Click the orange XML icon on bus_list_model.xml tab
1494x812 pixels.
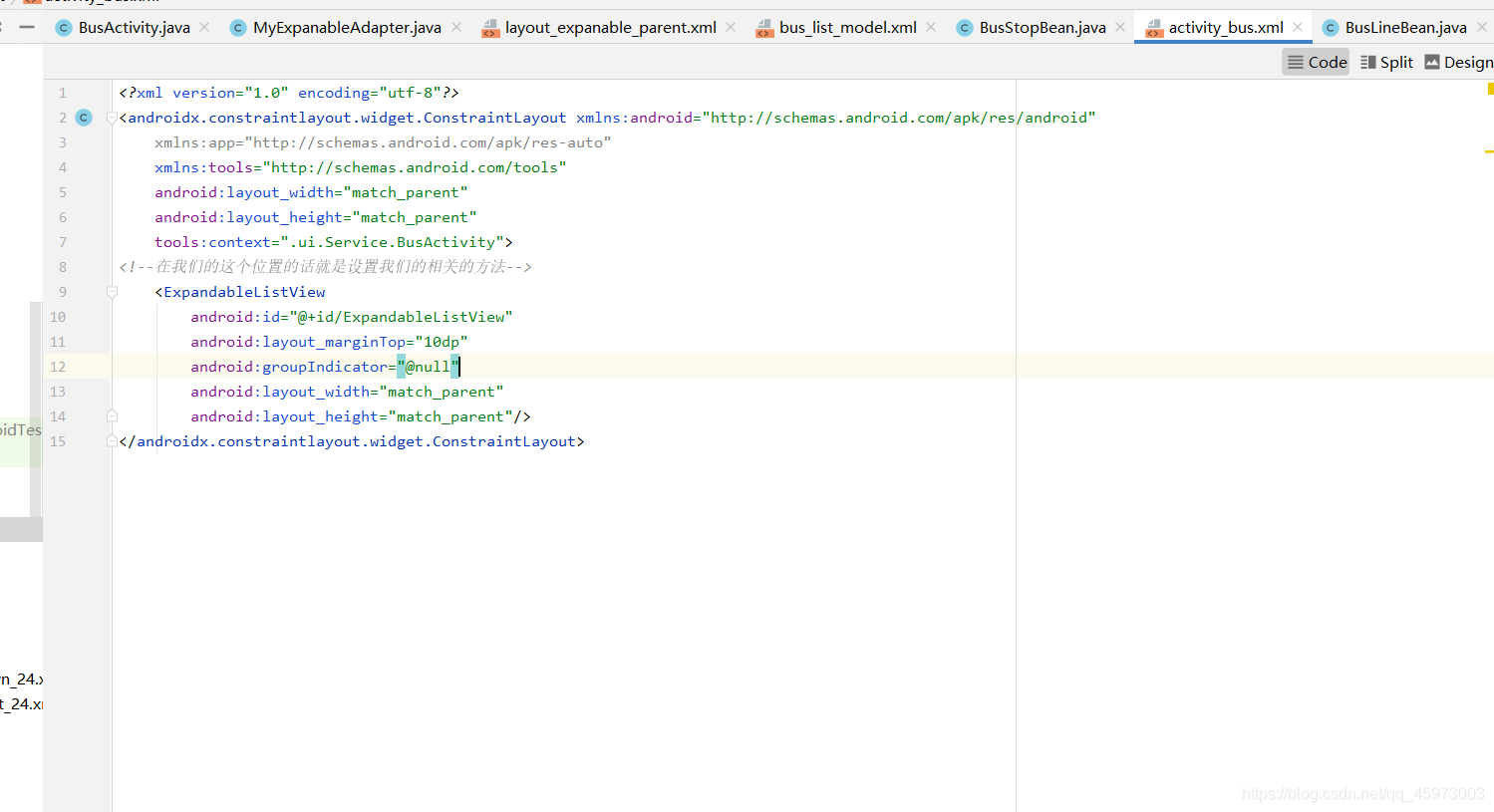click(x=764, y=27)
